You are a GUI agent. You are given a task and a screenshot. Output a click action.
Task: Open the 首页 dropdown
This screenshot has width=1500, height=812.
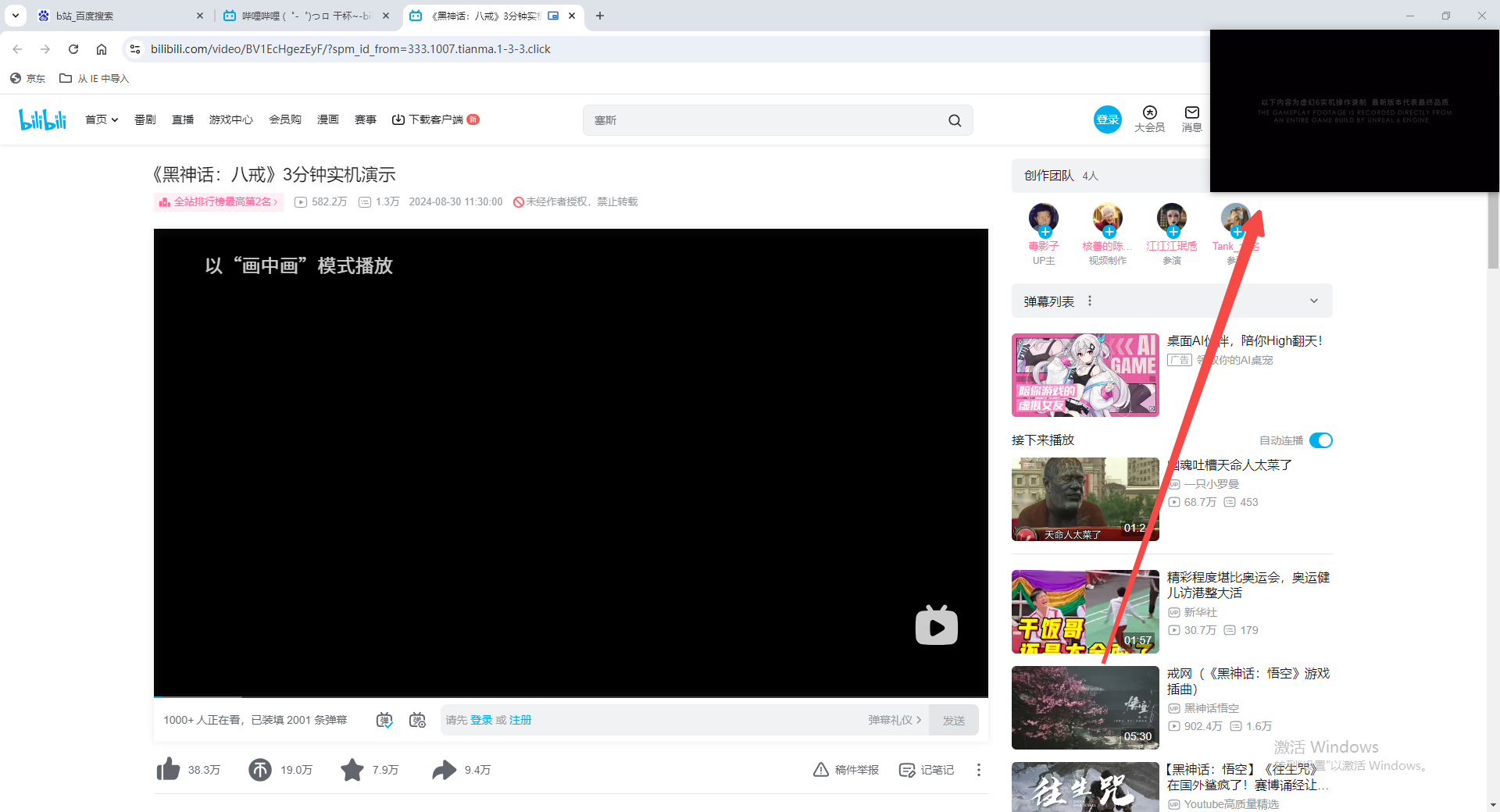click(x=102, y=119)
